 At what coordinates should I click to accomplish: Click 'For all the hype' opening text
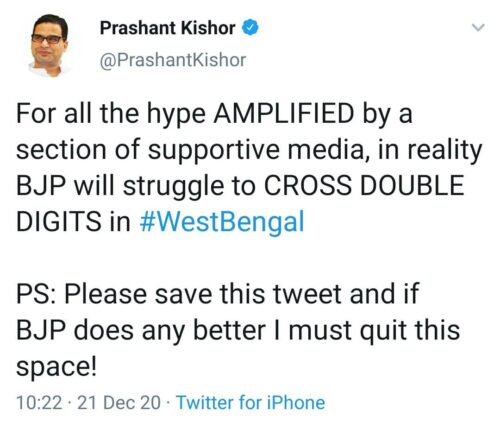tap(111, 114)
